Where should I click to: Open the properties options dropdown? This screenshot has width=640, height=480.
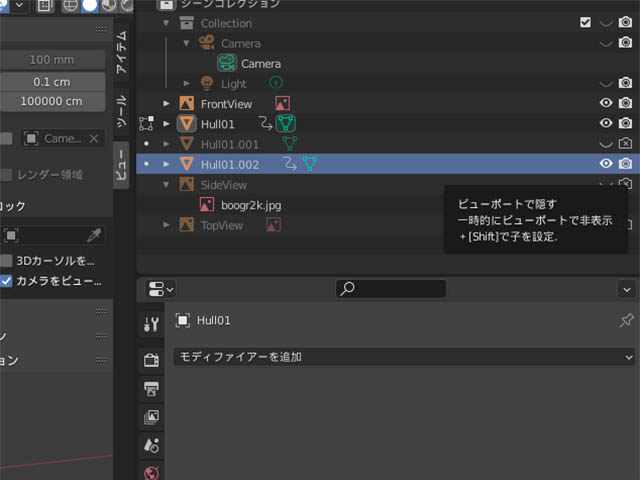[627, 289]
